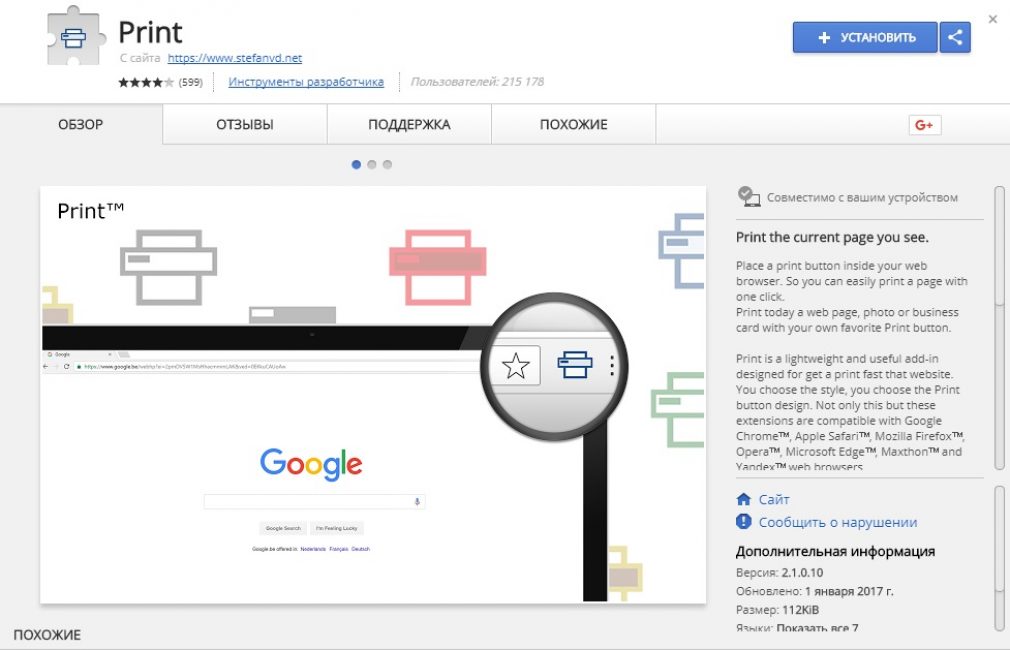Close the extension details dialog
Viewport: 1010px width, 650px height.
[x=993, y=19]
